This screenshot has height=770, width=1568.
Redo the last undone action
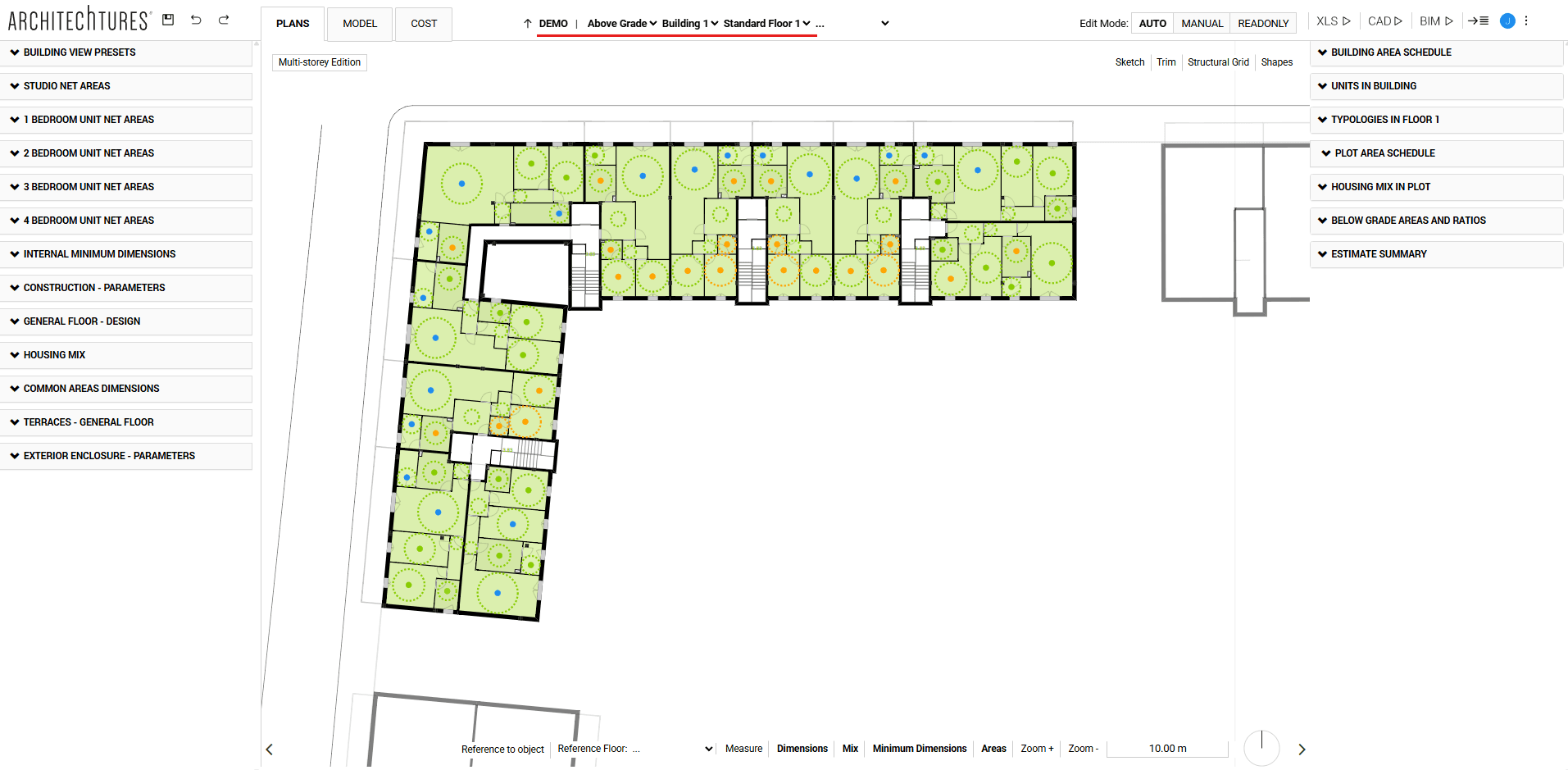click(224, 20)
